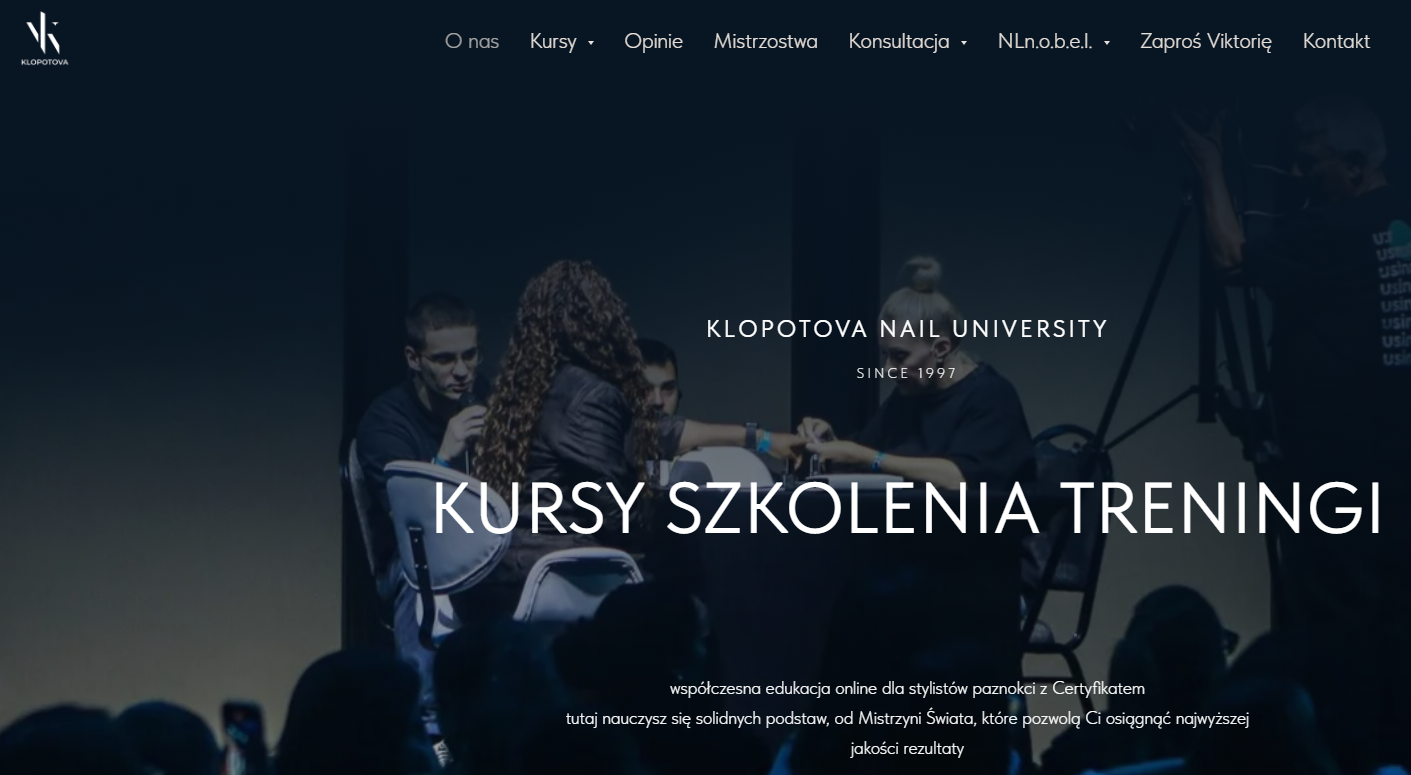Click the text about współczesna edukacja online
Image resolution: width=1411 pixels, height=775 pixels.
pyautogui.click(x=907, y=689)
